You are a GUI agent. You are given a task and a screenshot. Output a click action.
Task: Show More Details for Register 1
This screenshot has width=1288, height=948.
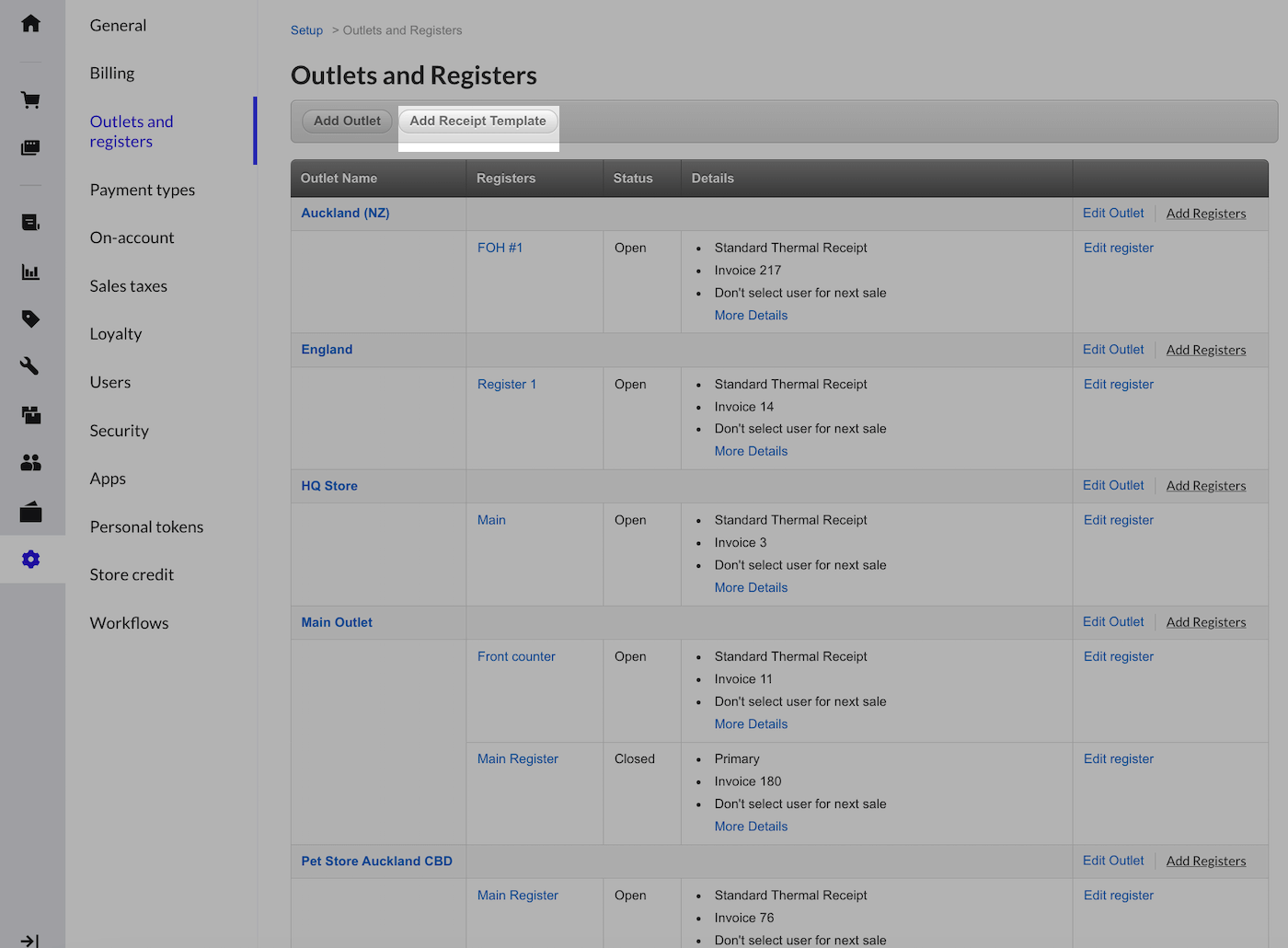coord(751,451)
